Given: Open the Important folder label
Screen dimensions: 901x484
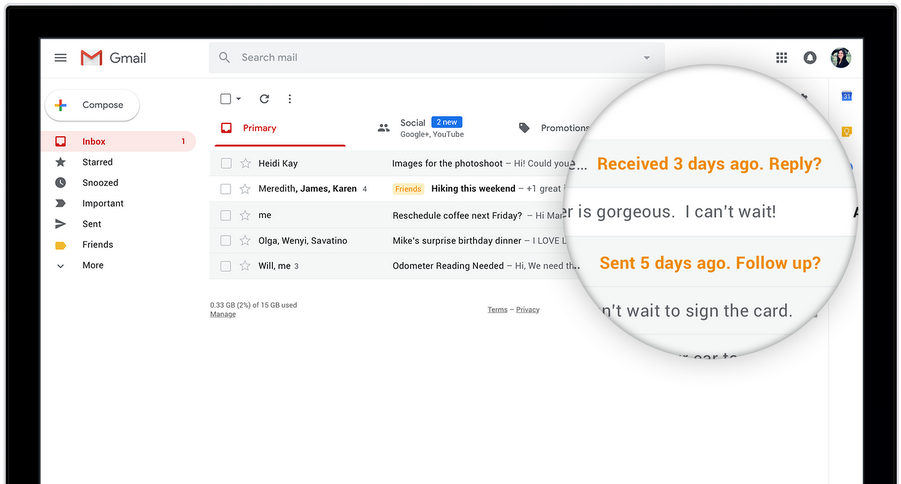Looking at the screenshot, I should [103, 203].
